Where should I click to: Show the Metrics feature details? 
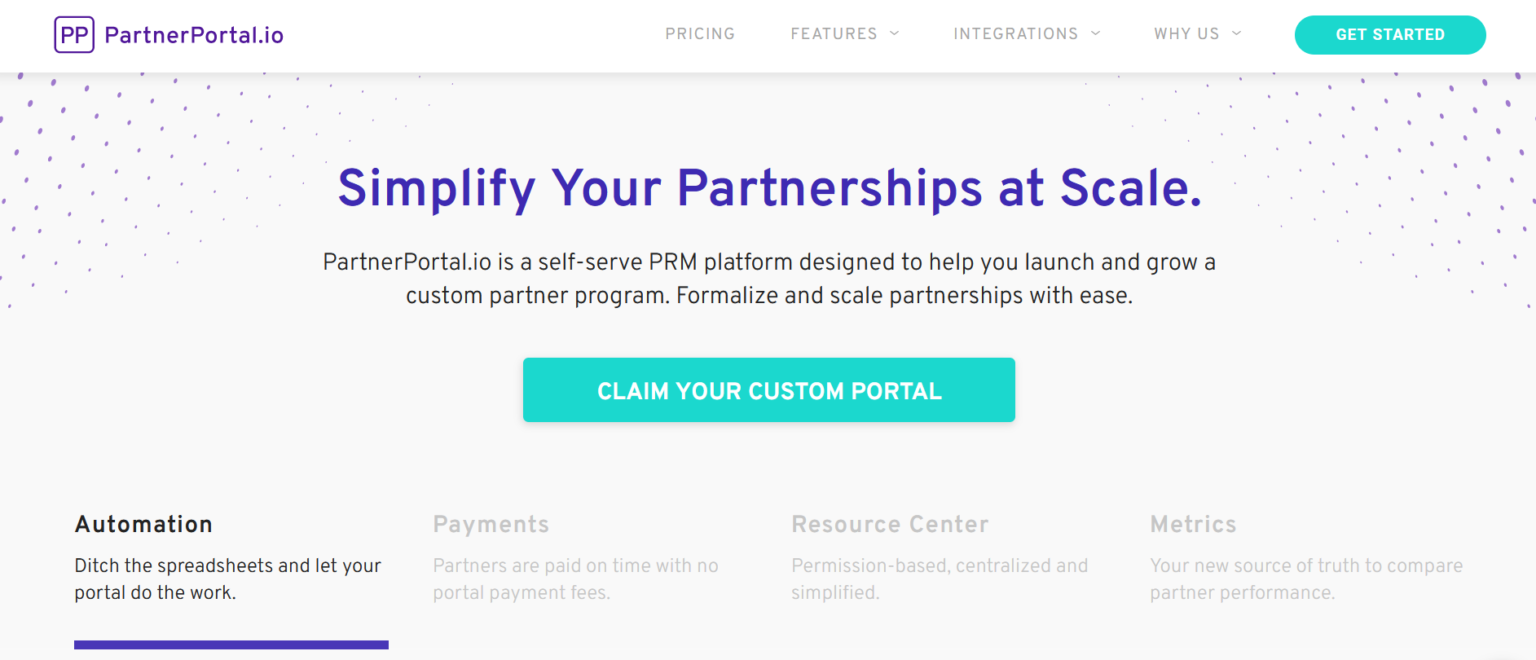[1193, 524]
